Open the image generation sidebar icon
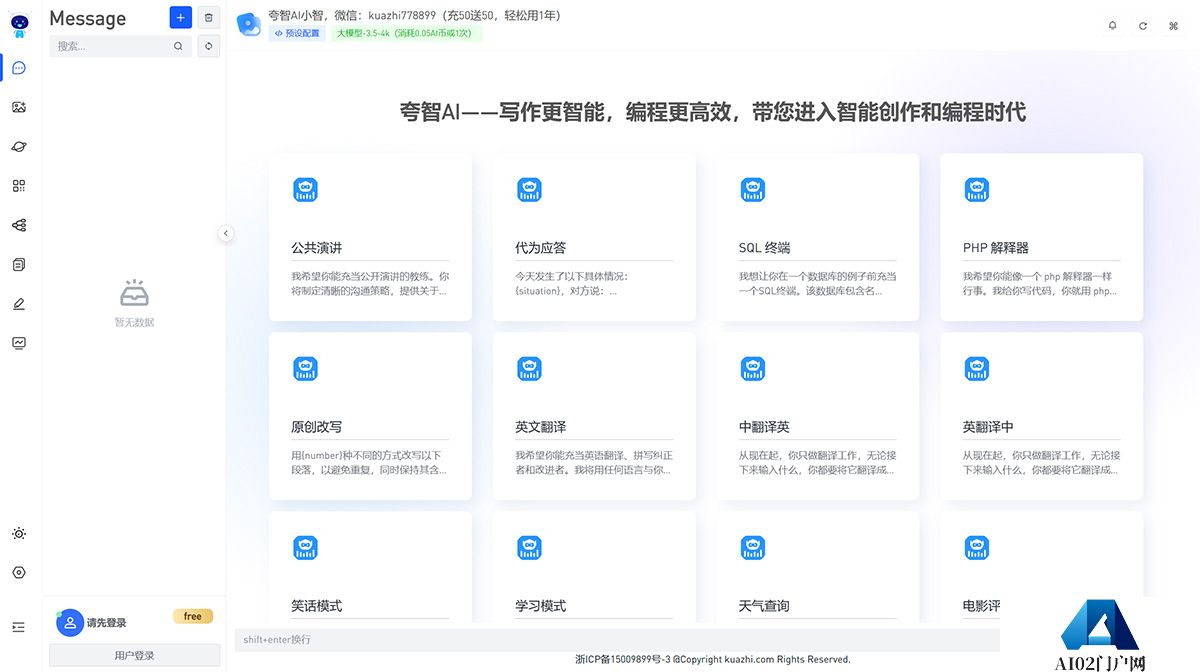Screen dimensions: 1200x672 pyautogui.click(x=19, y=107)
